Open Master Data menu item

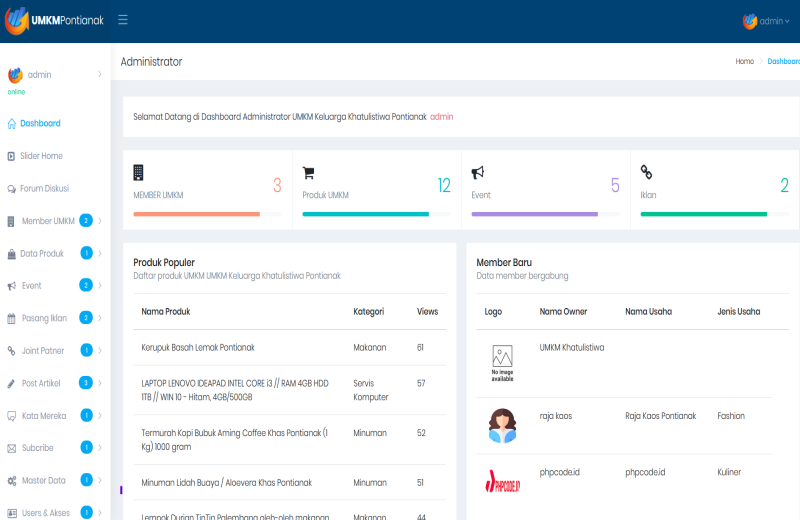click(43, 481)
